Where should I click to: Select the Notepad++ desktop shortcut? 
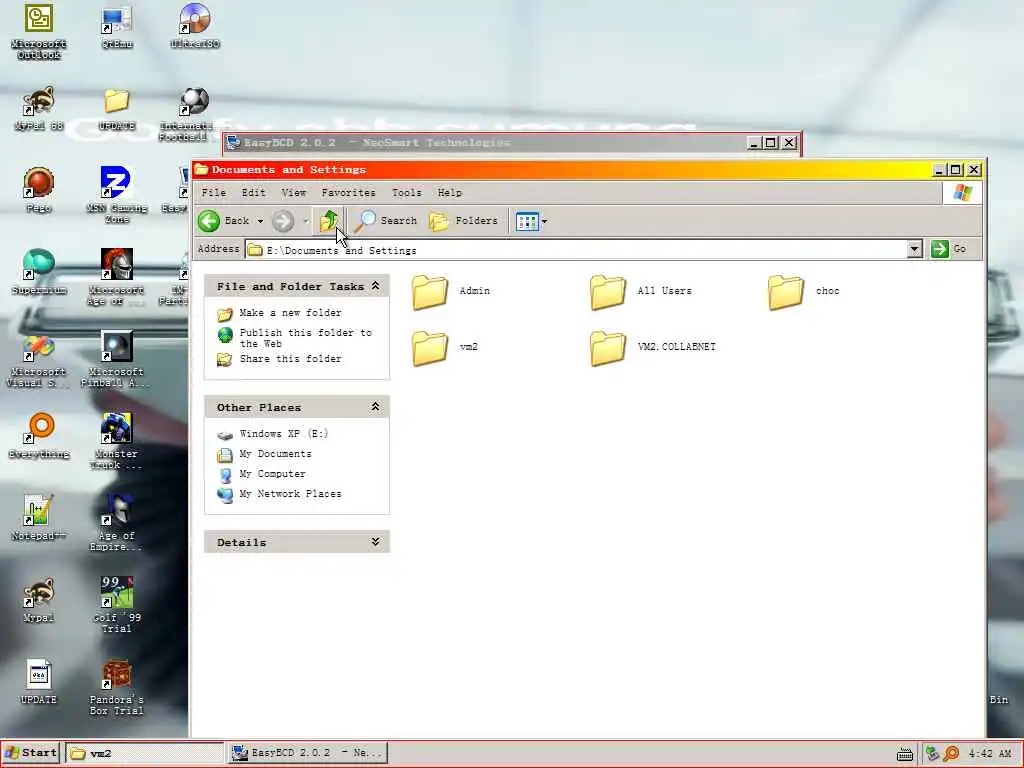click(39, 520)
